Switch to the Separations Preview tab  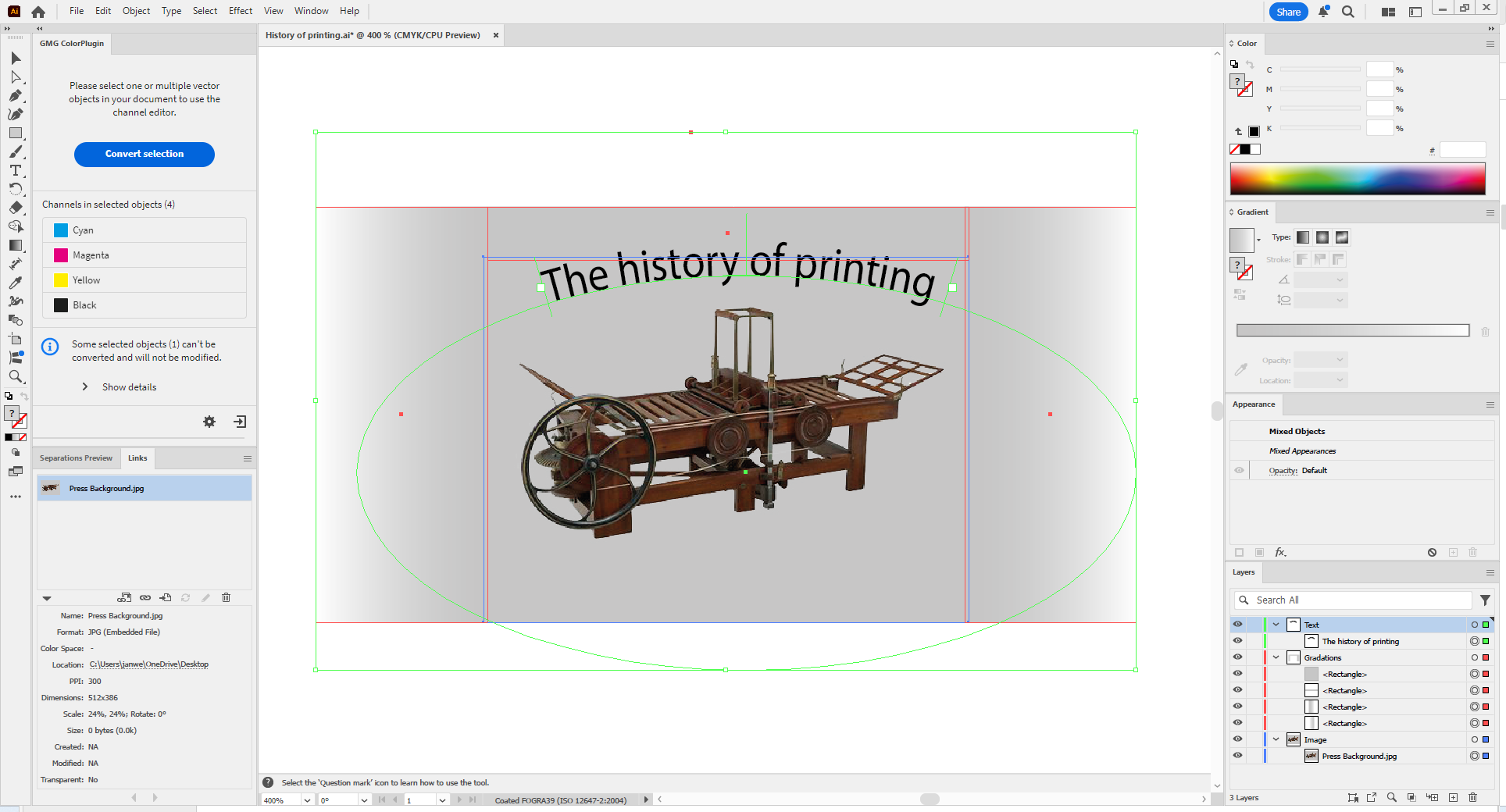pos(76,458)
